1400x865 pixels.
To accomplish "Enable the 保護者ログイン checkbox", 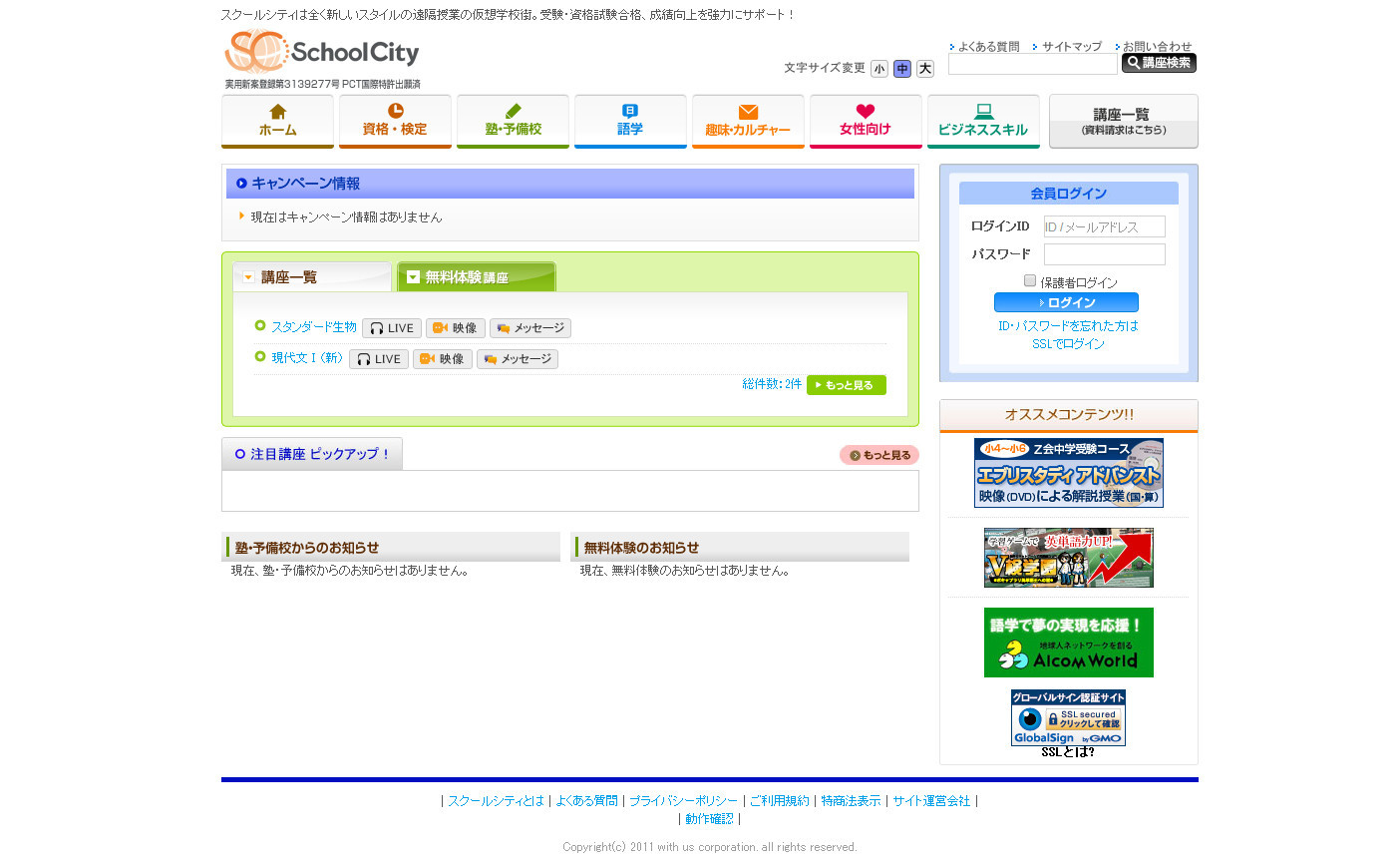I will 1030,281.
